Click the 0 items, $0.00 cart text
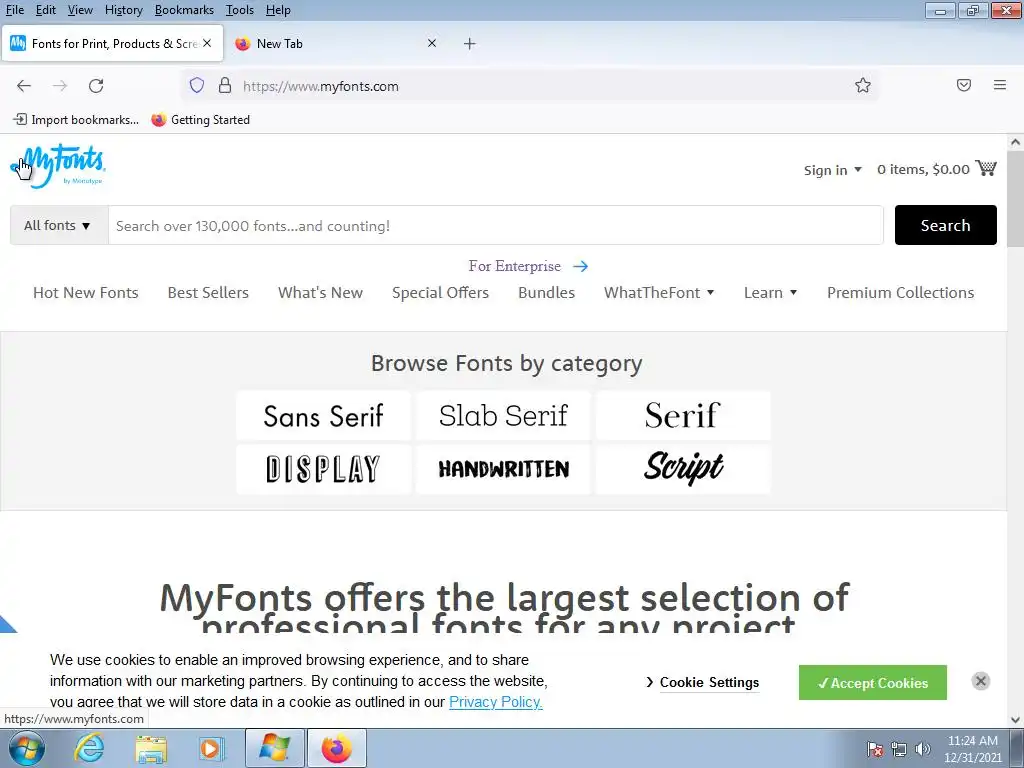Image resolution: width=1024 pixels, height=768 pixels. [x=923, y=170]
